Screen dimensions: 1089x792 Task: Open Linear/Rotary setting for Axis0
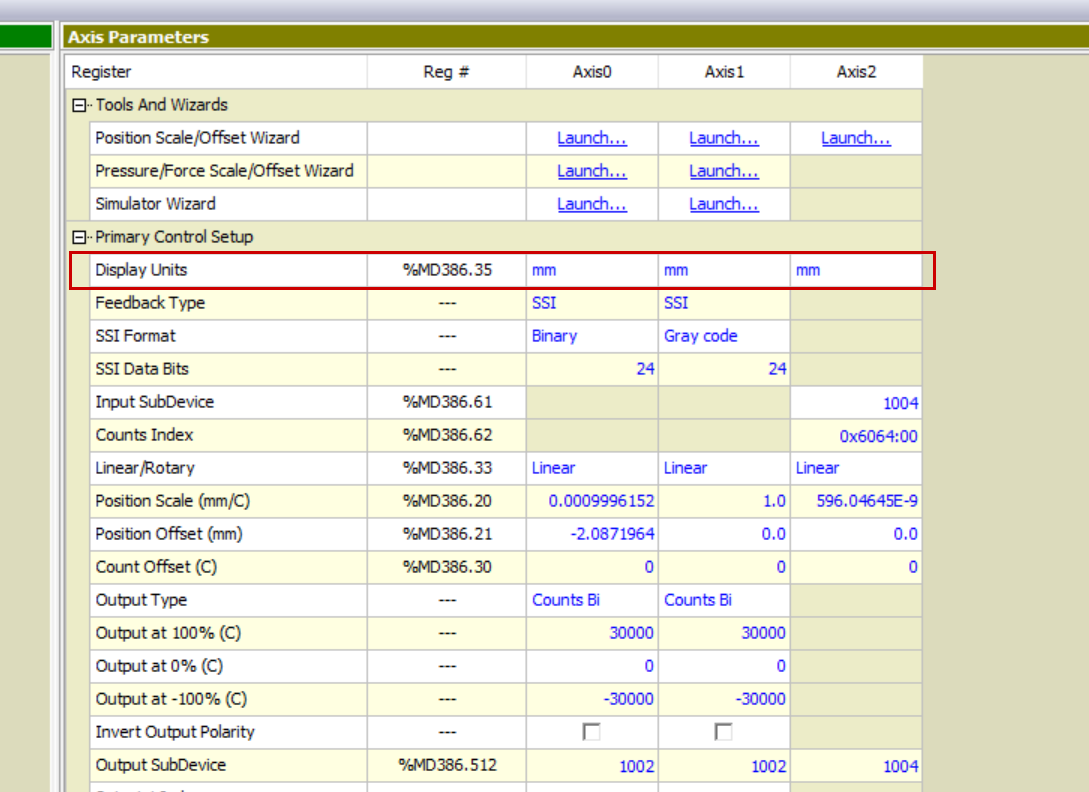click(592, 468)
